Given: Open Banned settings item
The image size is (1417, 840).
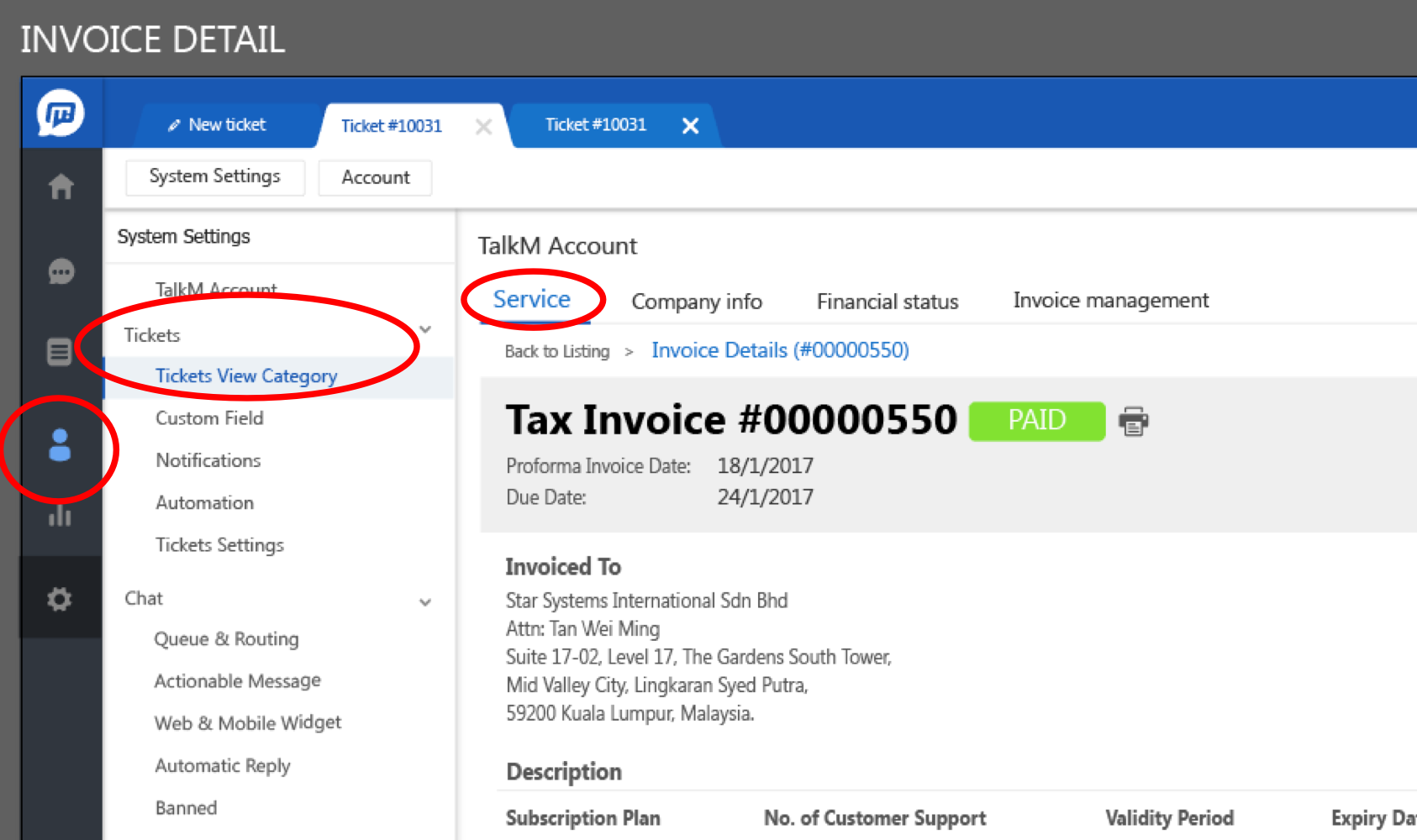Looking at the screenshot, I should pyautogui.click(x=186, y=808).
